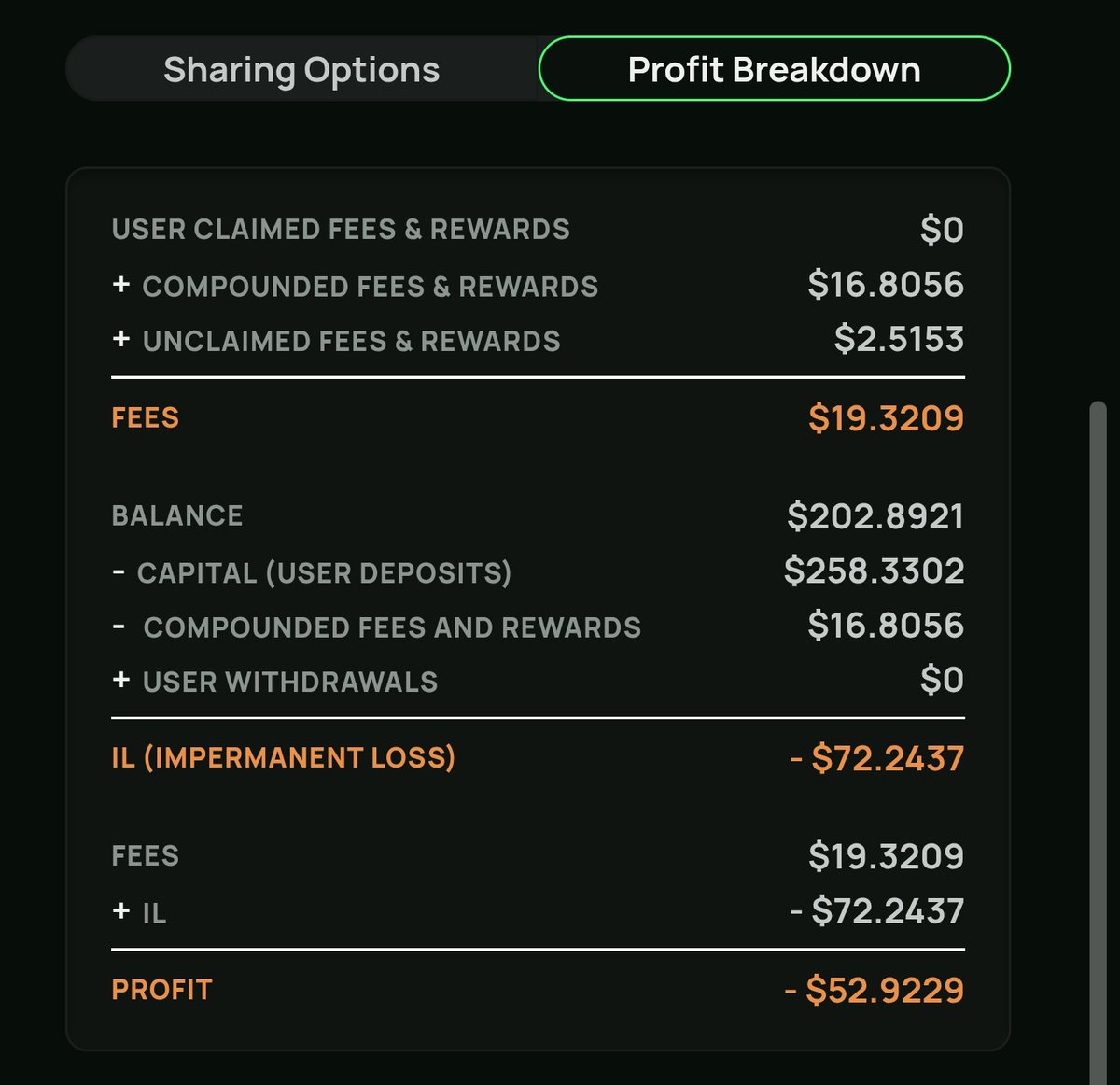Click the Capital (User Deposits) label
The image size is (1120, 1085).
312,572
